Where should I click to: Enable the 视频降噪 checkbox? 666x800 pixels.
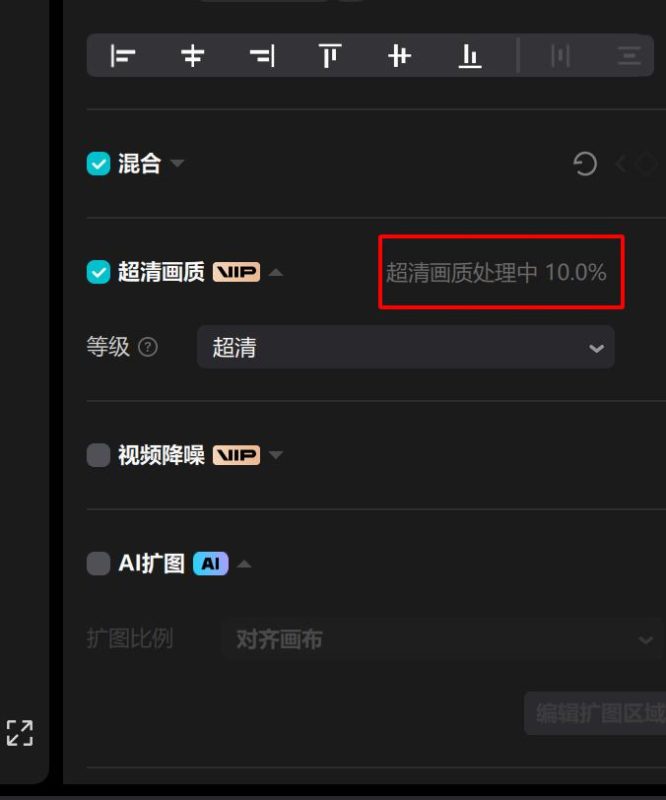(x=98, y=455)
